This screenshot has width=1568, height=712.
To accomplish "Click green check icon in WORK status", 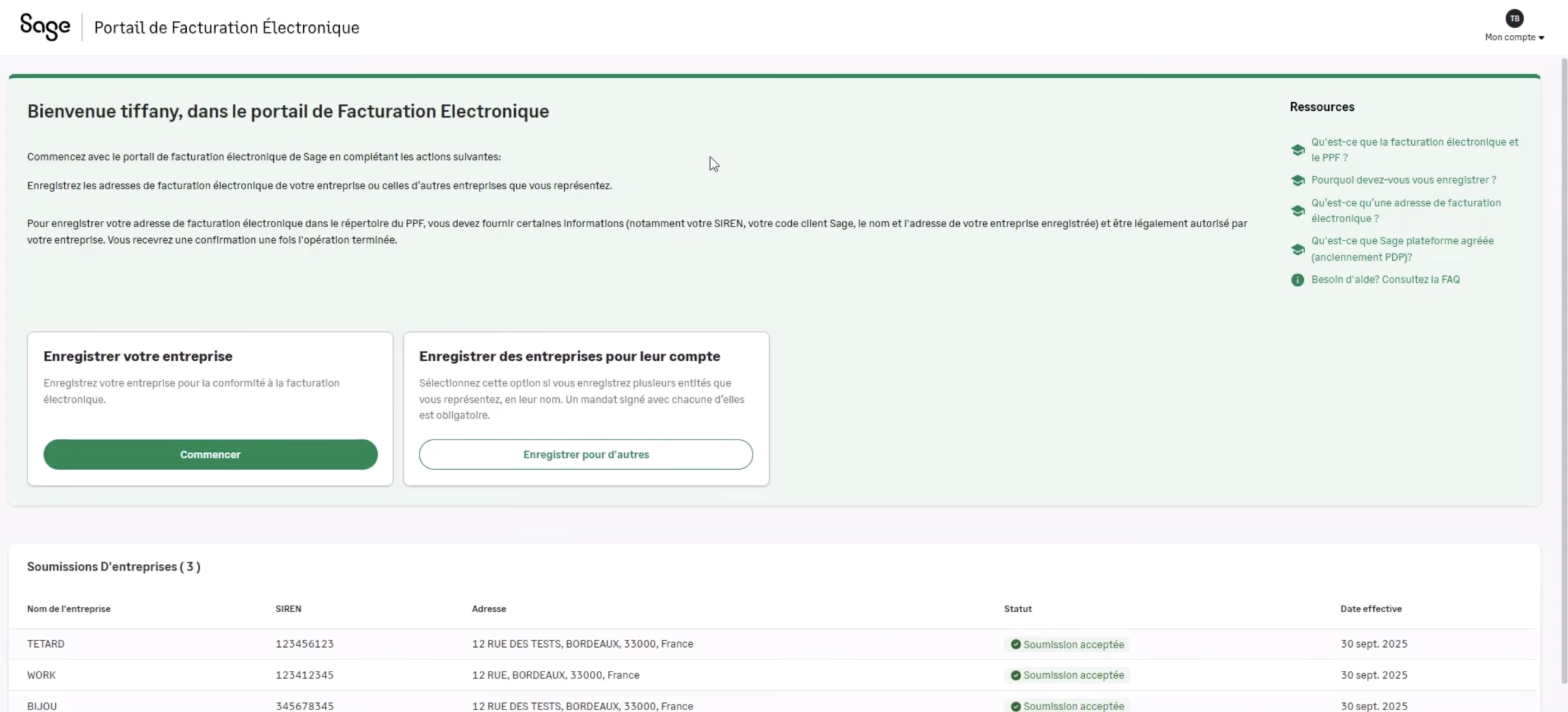I will (1015, 675).
